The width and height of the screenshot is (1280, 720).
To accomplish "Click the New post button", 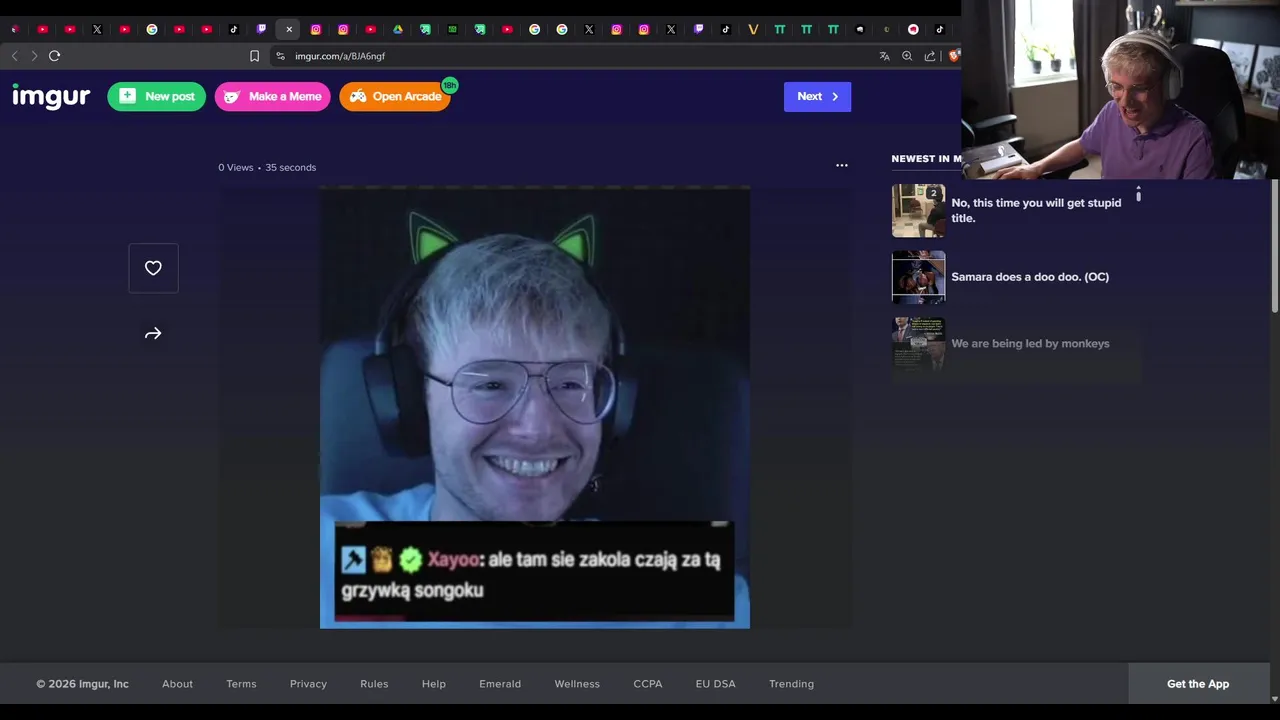I will [x=157, y=96].
